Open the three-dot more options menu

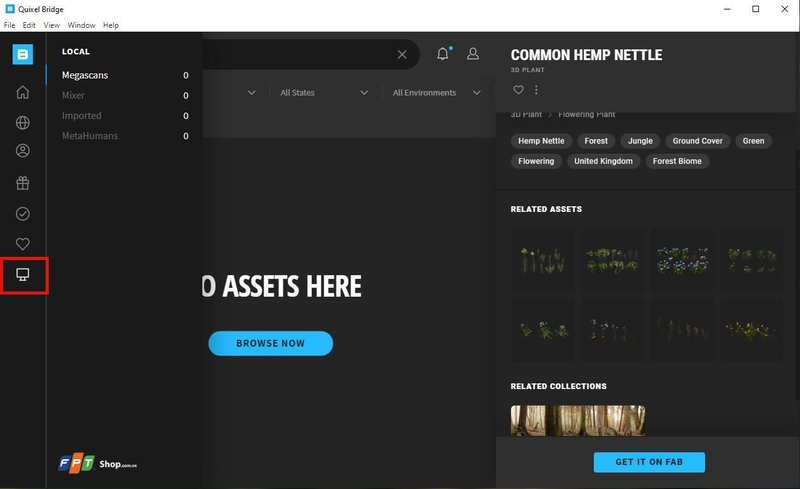point(536,90)
